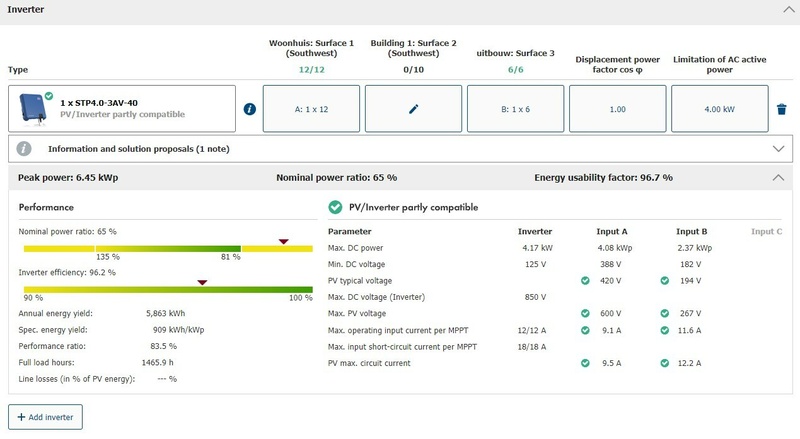This screenshot has width=800, height=439.
Task: Expand Information and solution proposals chevron
Action: tap(779, 148)
